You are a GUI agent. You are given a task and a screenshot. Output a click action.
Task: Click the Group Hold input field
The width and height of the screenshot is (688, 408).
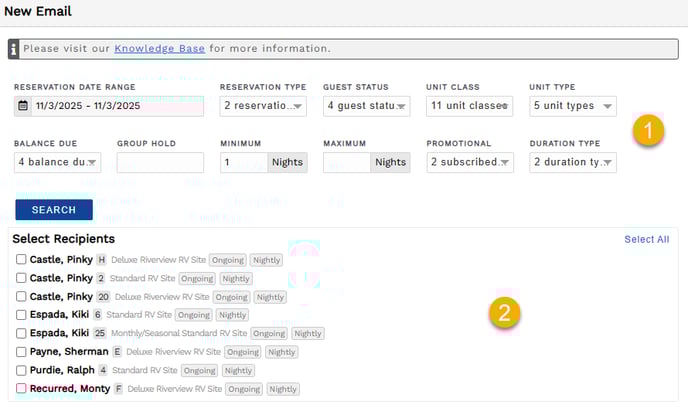[160, 162]
